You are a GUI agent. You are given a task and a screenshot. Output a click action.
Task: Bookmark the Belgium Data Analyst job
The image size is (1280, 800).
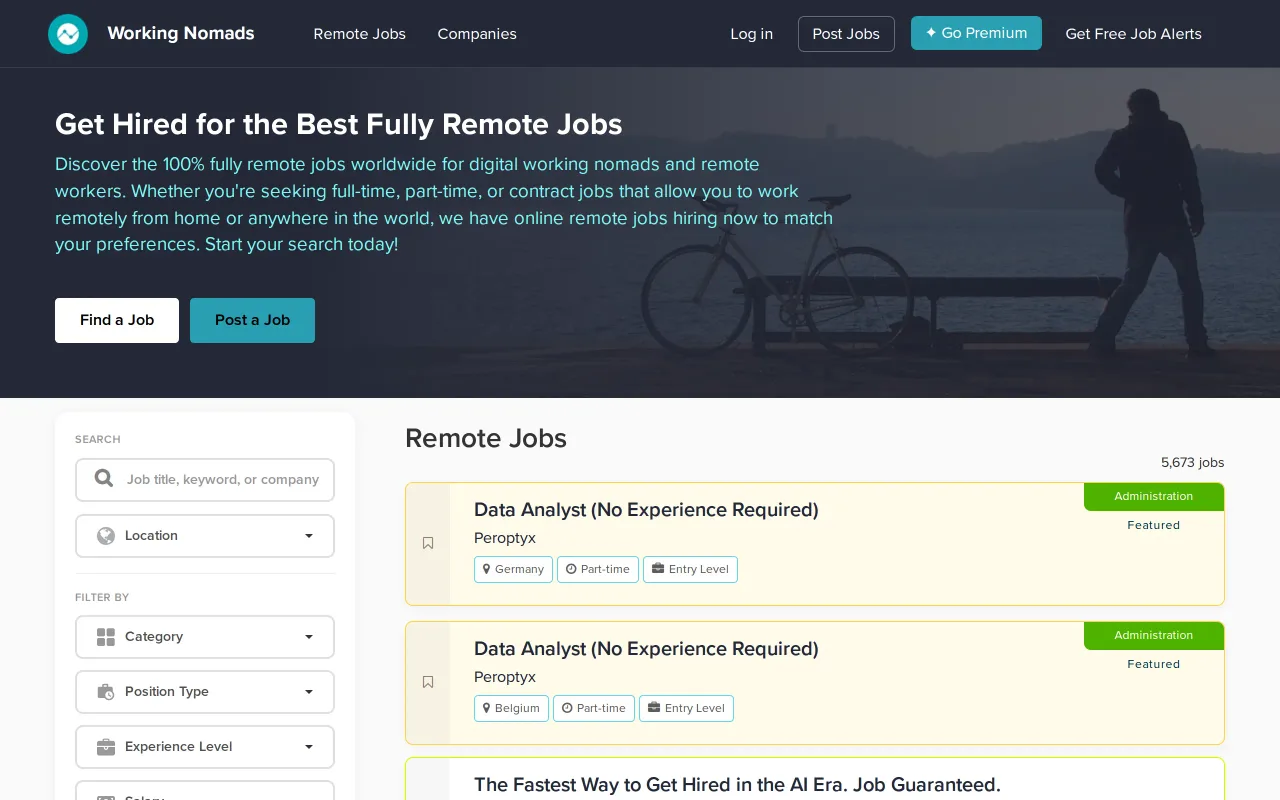click(x=428, y=682)
